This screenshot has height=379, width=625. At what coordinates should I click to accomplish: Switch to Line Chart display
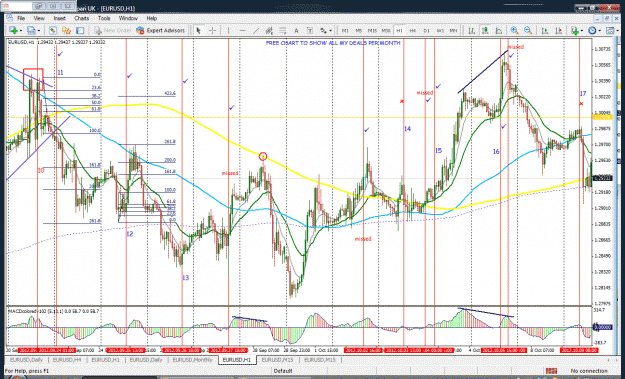click(499, 30)
